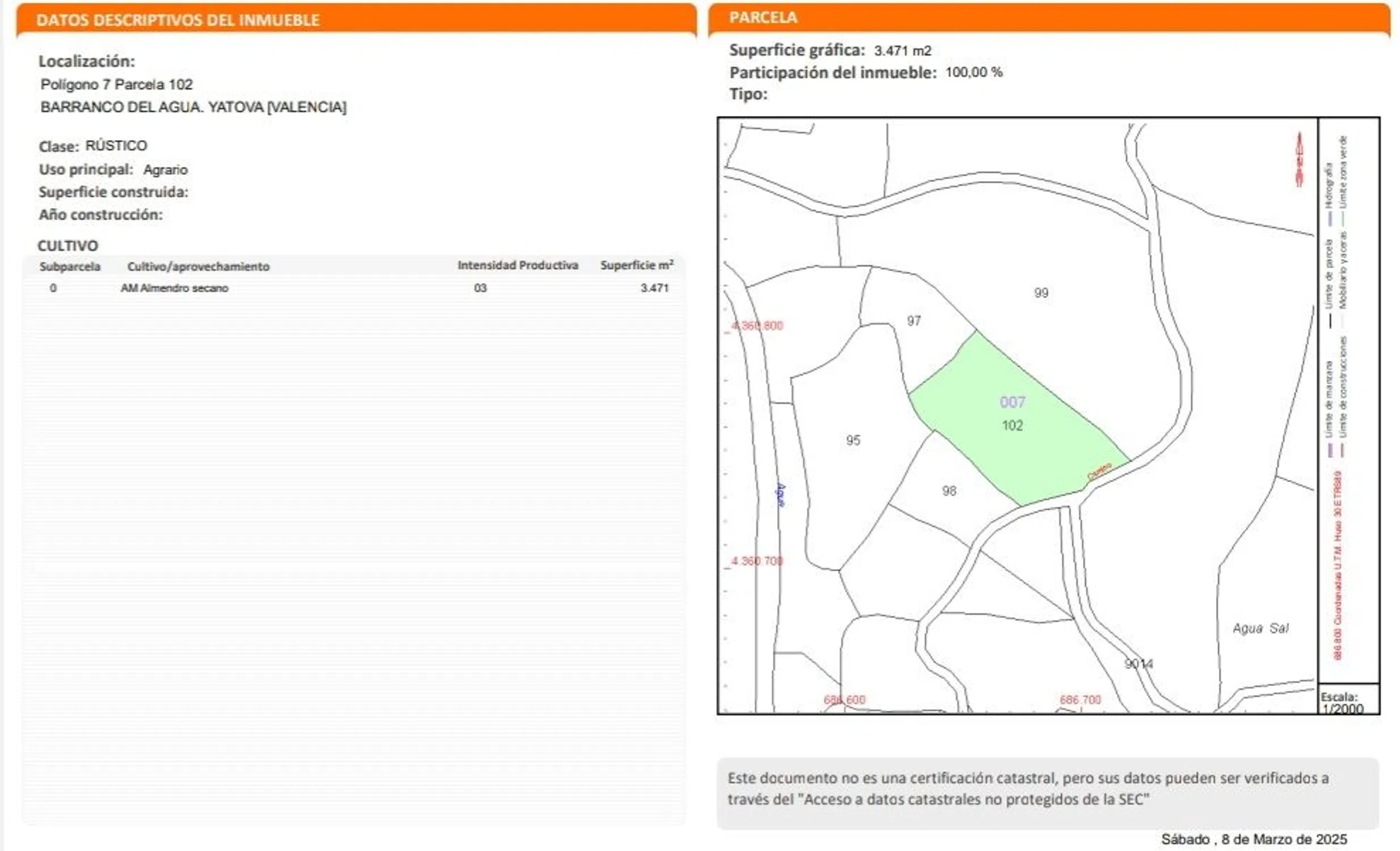Click the AM Almendro secano crop row
This screenshot has width=1400, height=851.
click(174, 288)
